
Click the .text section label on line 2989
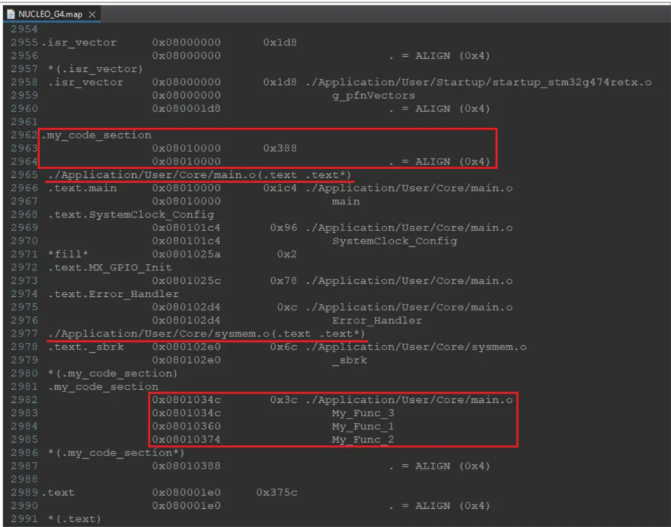[58, 493]
